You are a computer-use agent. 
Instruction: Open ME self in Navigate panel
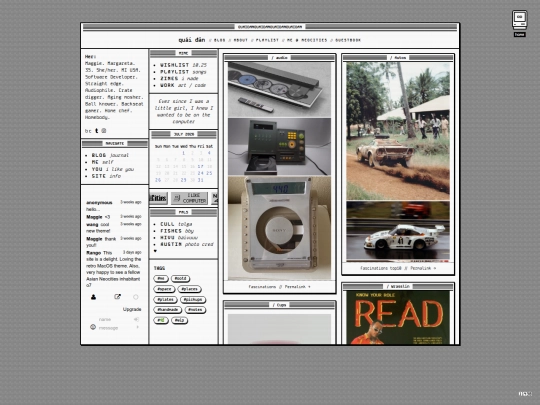102,162
